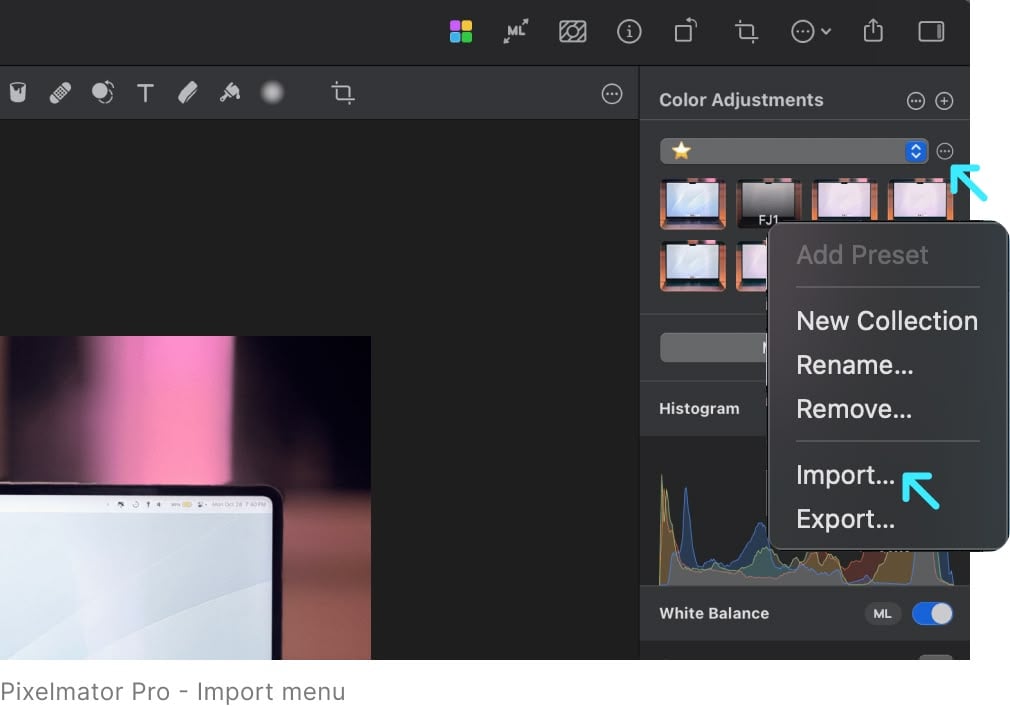
Task: Select the Type tool
Action: [x=146, y=93]
